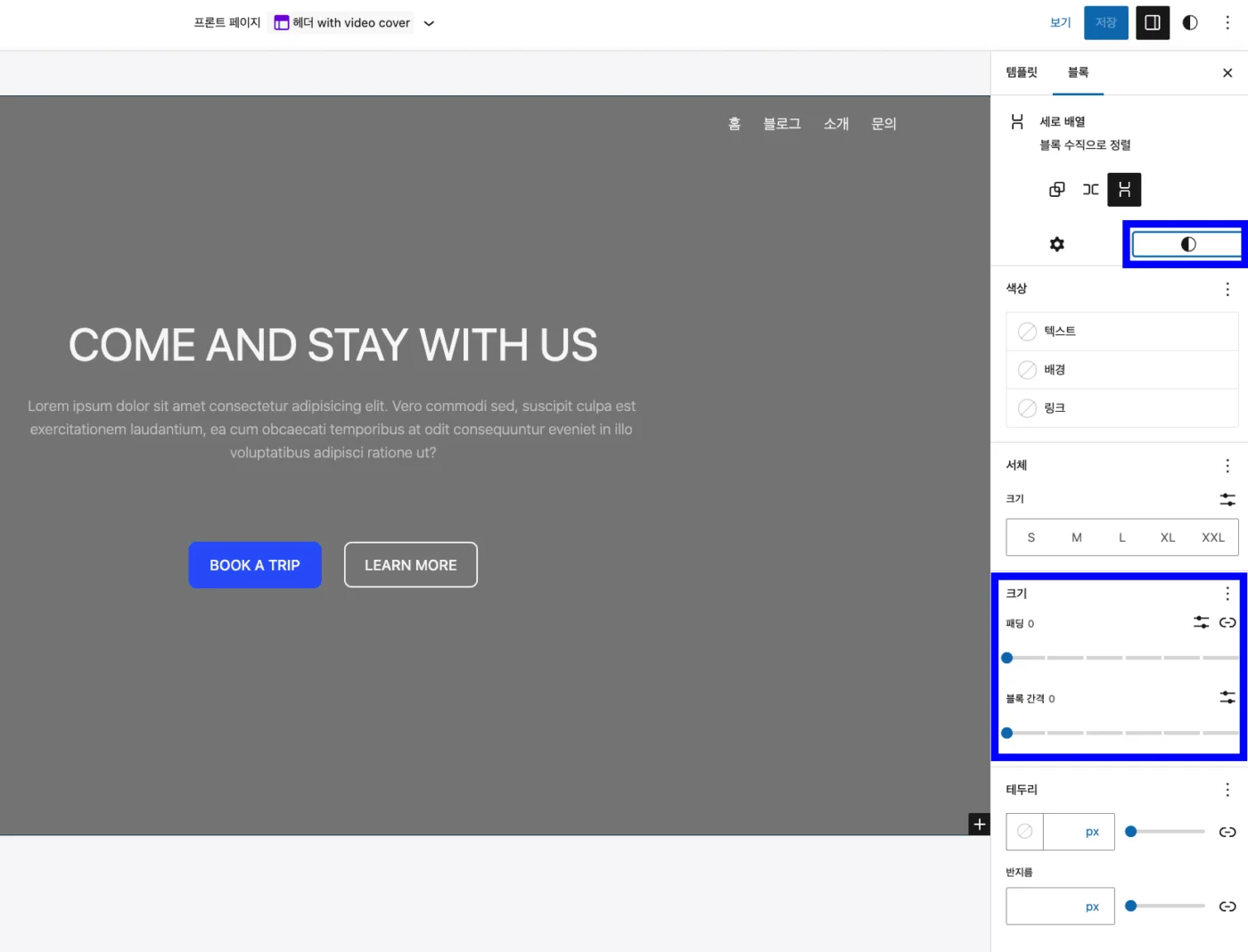Click the 세로 배열 block icon
Screen dimensions: 1248x952
tap(1017, 122)
